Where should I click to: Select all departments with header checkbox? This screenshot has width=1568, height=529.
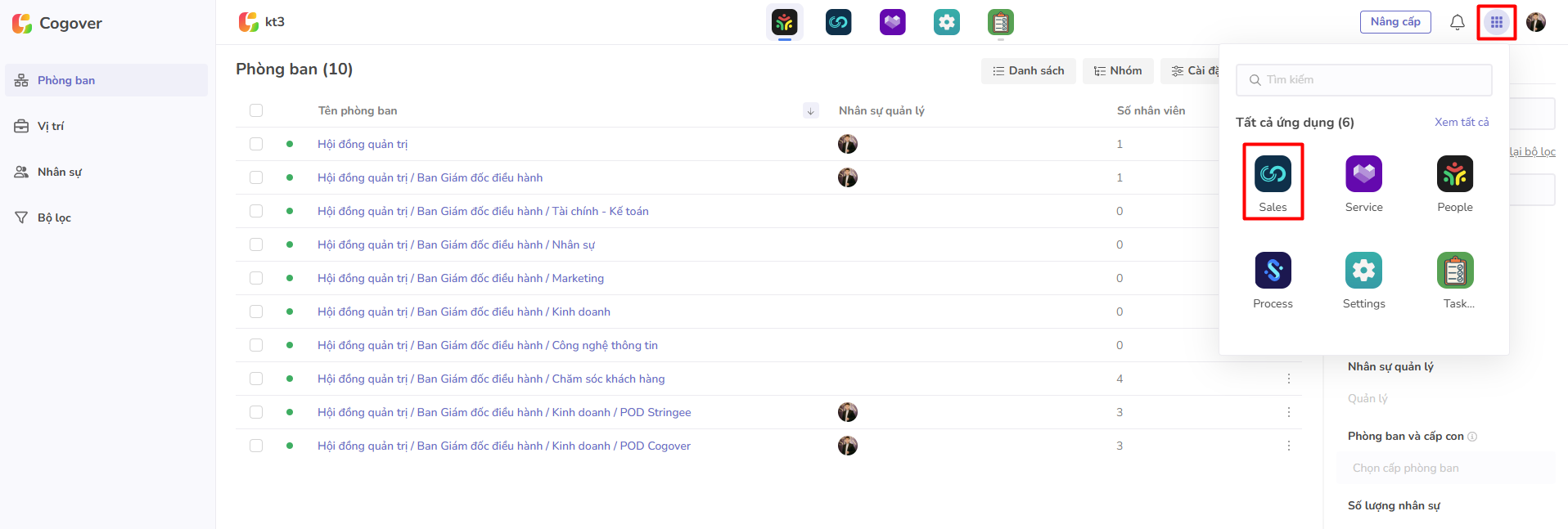point(256,110)
